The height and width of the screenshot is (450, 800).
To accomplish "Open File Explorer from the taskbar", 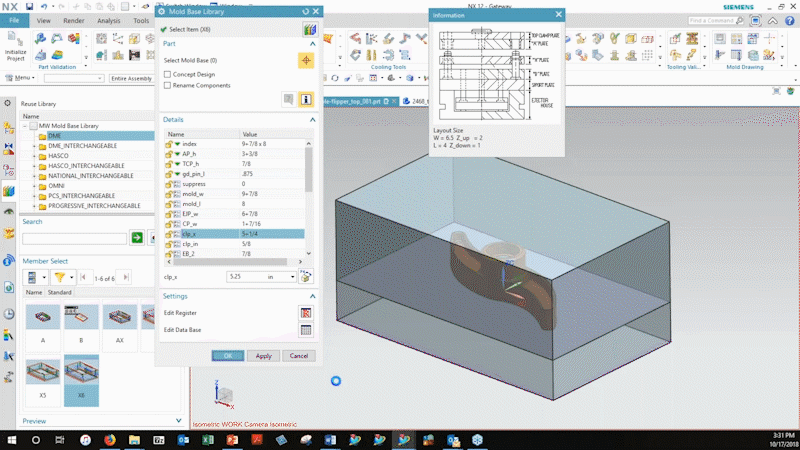I will pyautogui.click(x=134, y=440).
